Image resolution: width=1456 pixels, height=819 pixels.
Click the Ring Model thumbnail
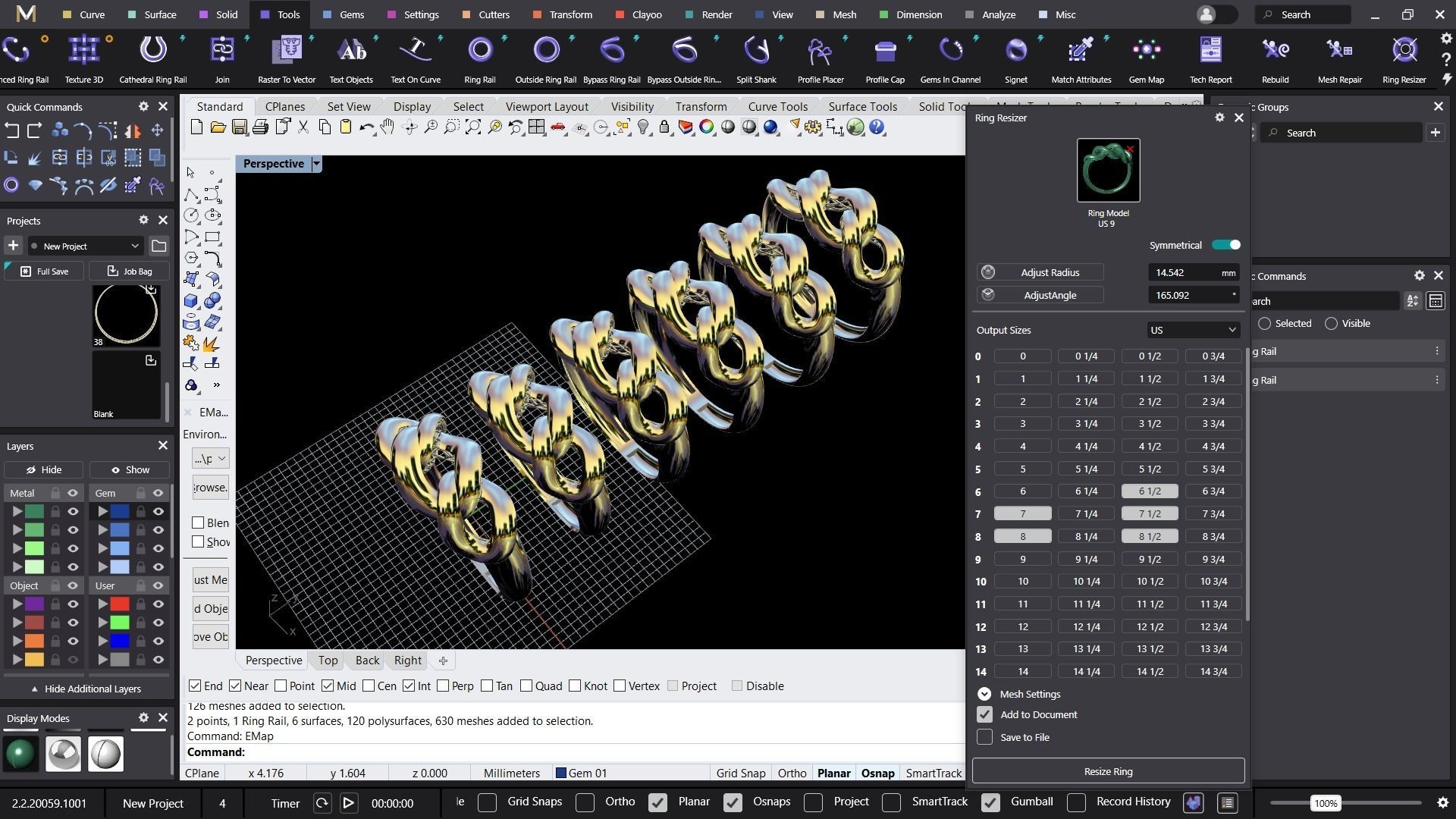tap(1108, 171)
